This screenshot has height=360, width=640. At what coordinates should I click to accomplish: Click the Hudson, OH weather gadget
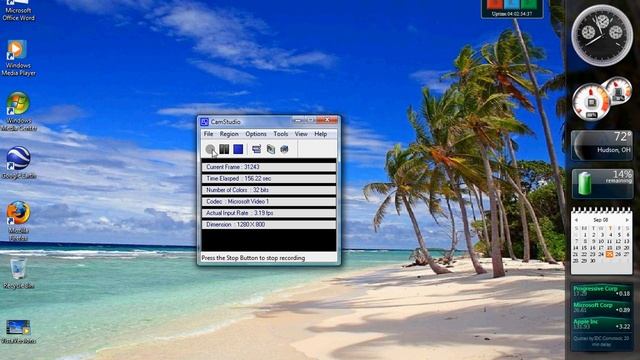pyautogui.click(x=602, y=145)
